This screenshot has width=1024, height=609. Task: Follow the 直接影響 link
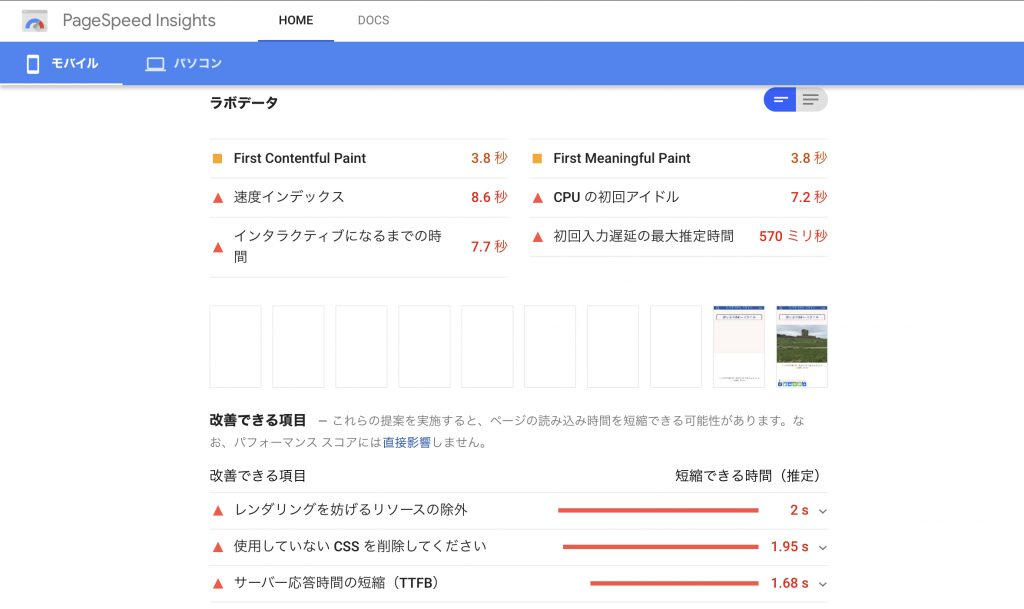(406, 443)
